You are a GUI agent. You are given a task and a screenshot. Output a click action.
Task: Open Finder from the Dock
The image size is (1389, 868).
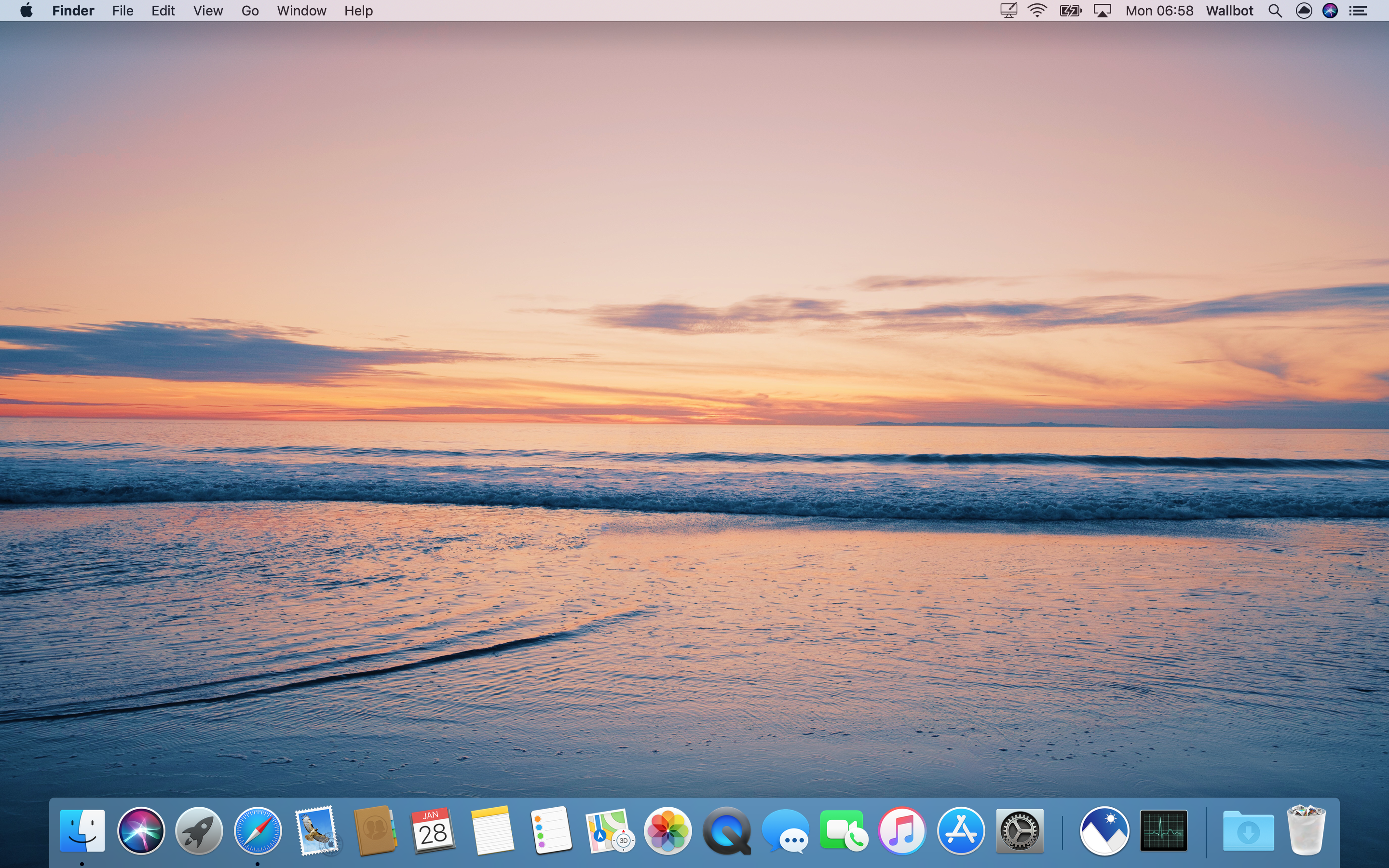82,830
